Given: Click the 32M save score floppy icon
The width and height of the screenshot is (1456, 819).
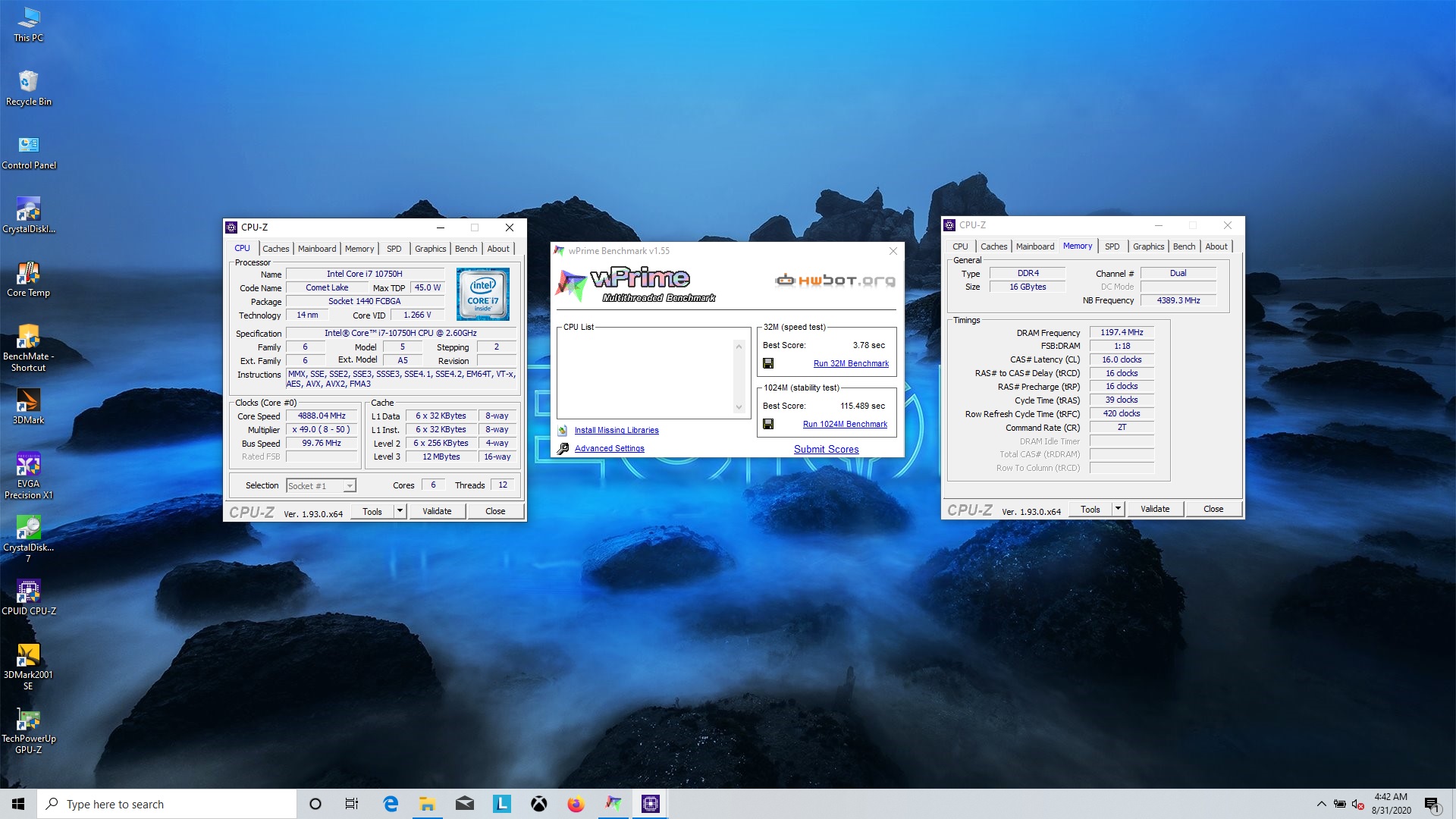Looking at the screenshot, I should click(x=768, y=363).
